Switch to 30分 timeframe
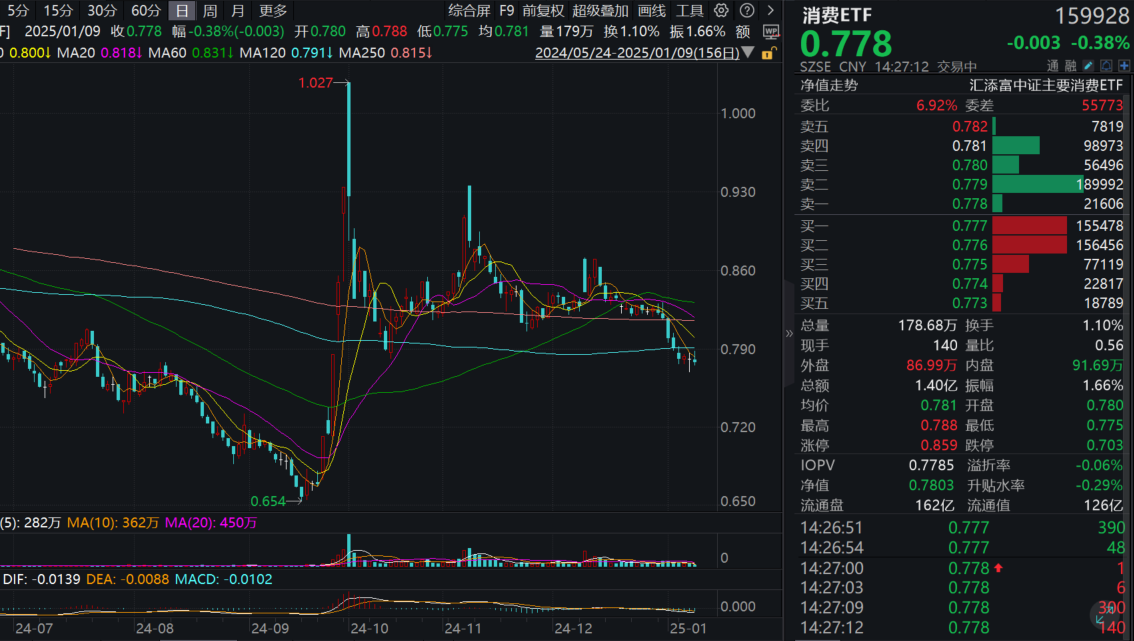This screenshot has width=1134, height=641. pos(102,11)
